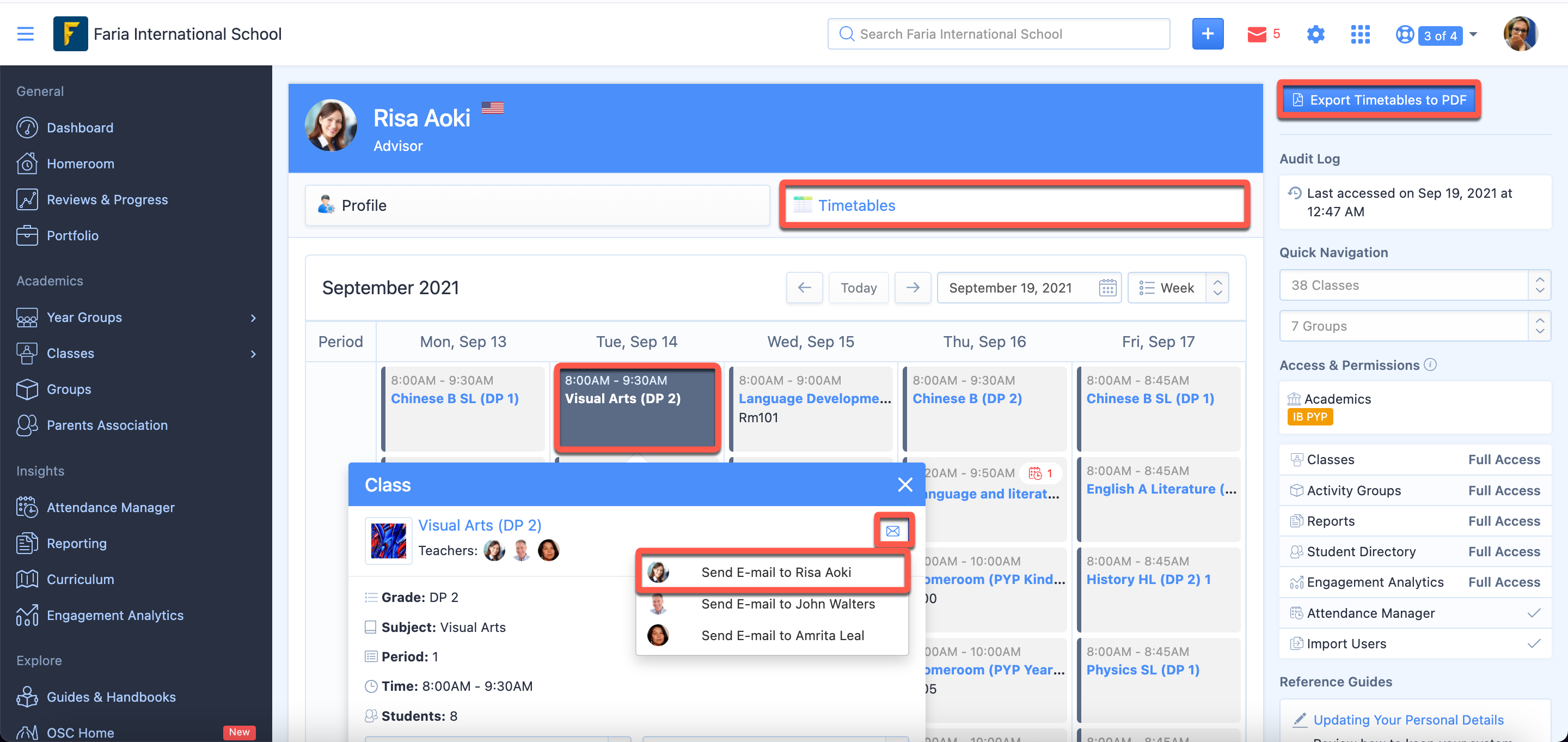The image size is (1568, 742).
Task: Click the email envelope icon in Class popup
Action: pos(892,531)
